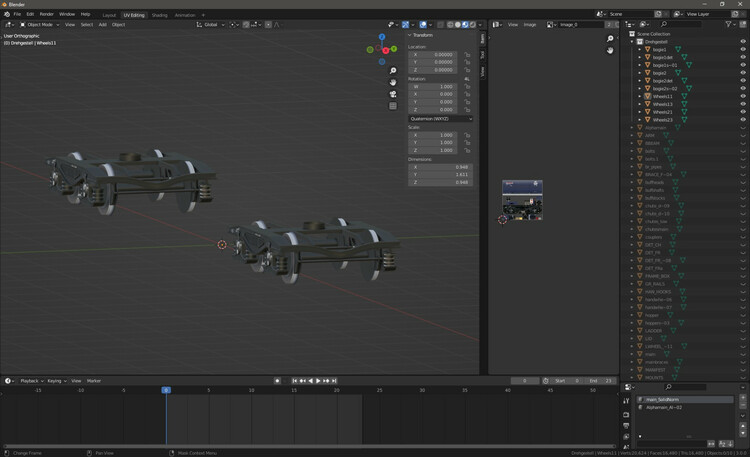The image size is (750, 457).
Task: Toggle auto keying record button
Action: 277,381
